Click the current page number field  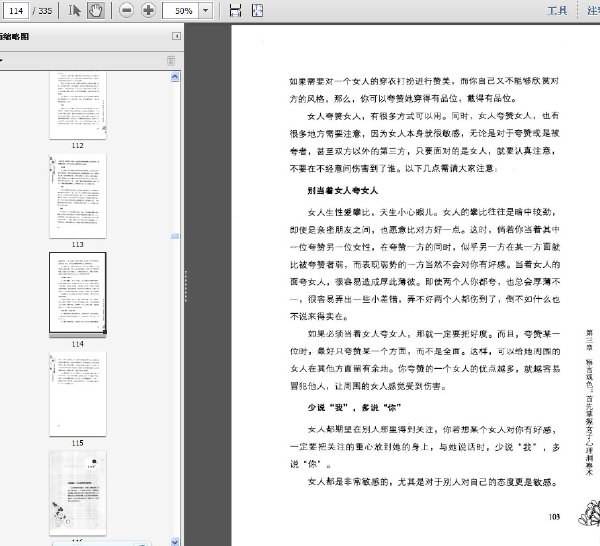pyautogui.click(x=16, y=11)
